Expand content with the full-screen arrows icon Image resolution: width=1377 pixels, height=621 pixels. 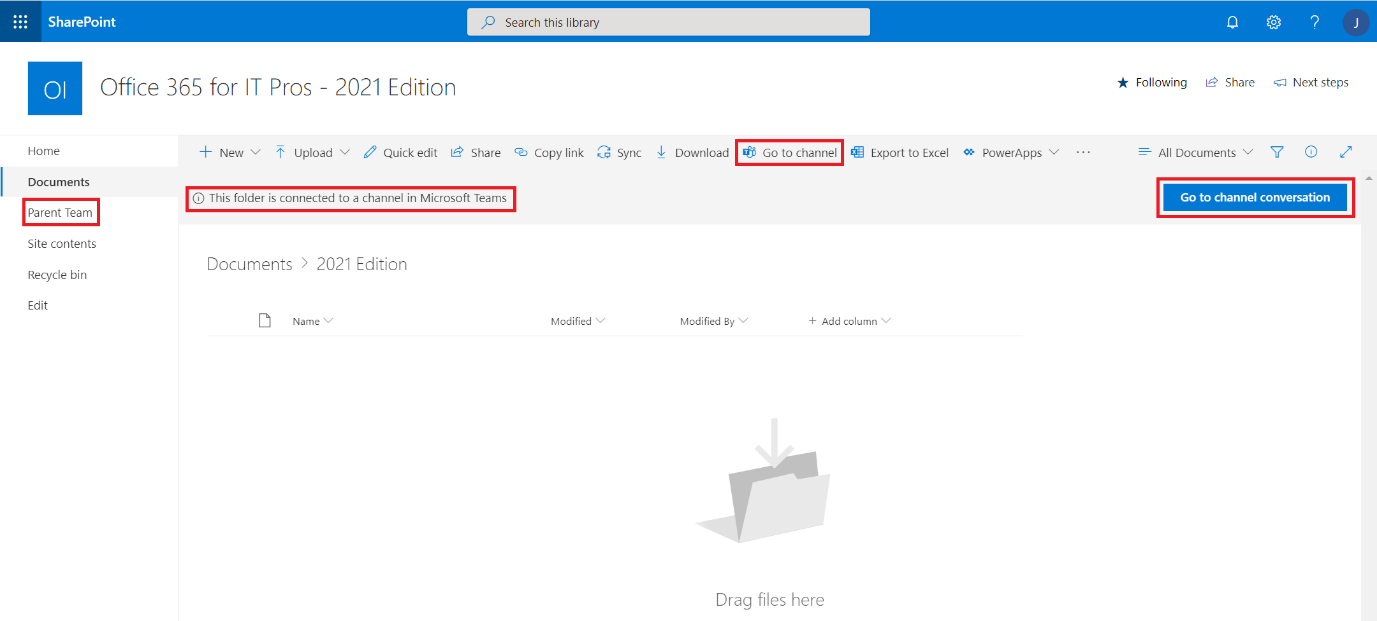(1346, 152)
